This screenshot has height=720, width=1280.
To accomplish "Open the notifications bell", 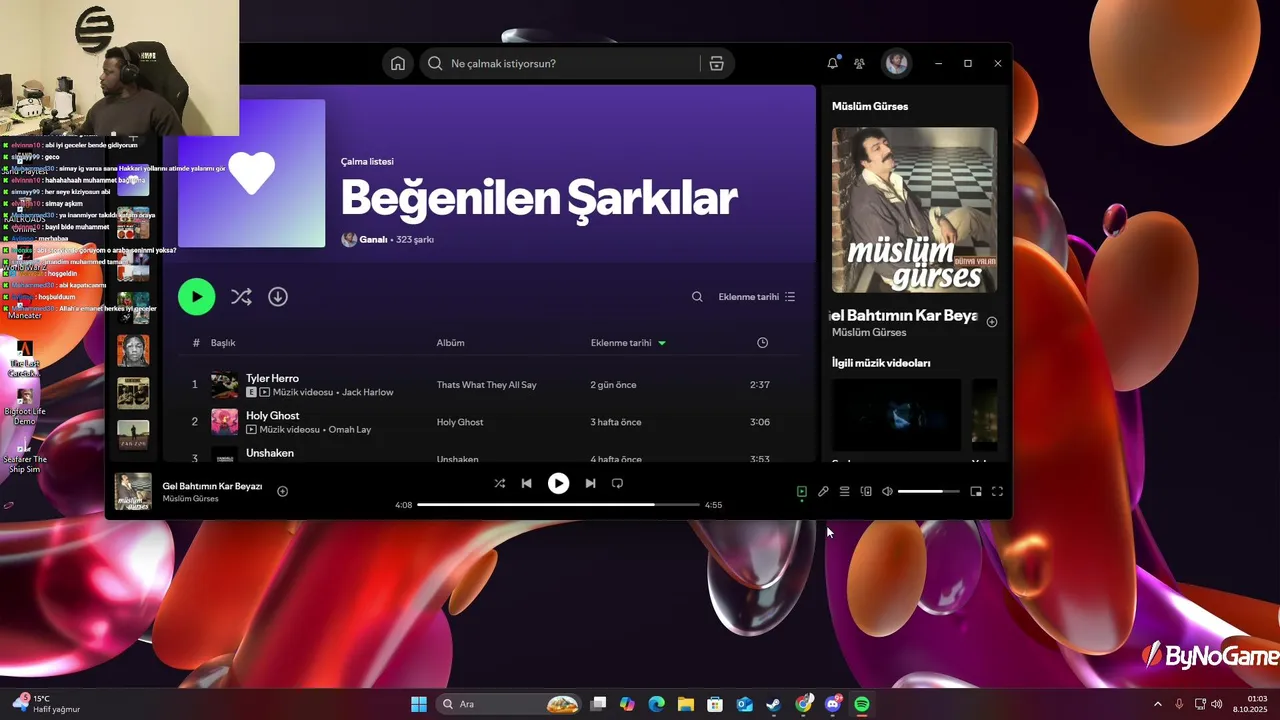I will [x=832, y=63].
